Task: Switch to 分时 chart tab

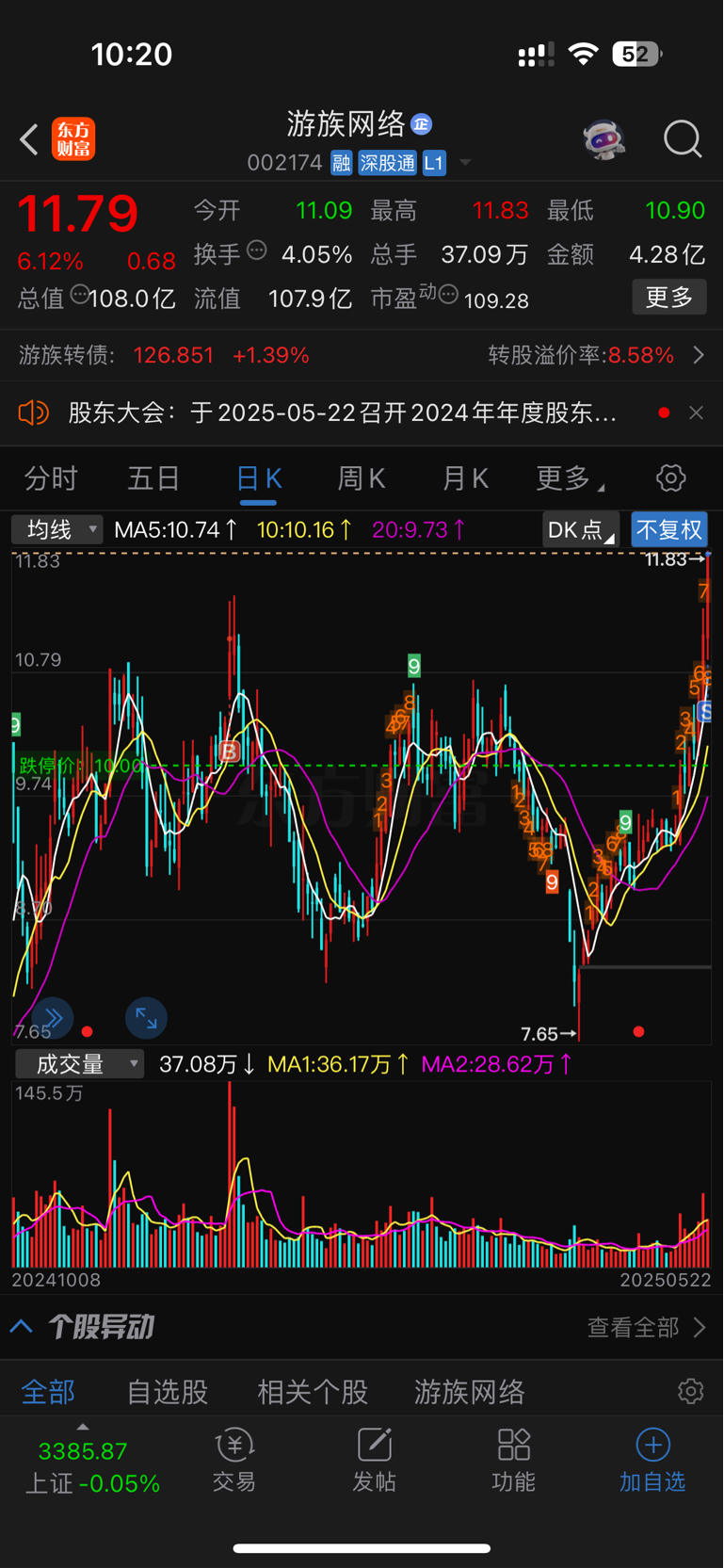Action: click(x=51, y=478)
